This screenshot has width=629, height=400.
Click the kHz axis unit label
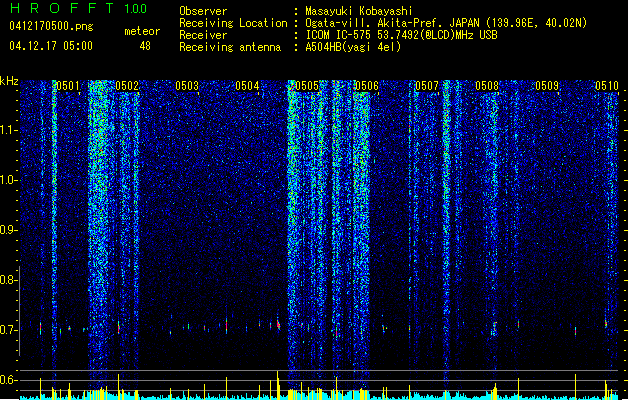pyautogui.click(x=9, y=81)
